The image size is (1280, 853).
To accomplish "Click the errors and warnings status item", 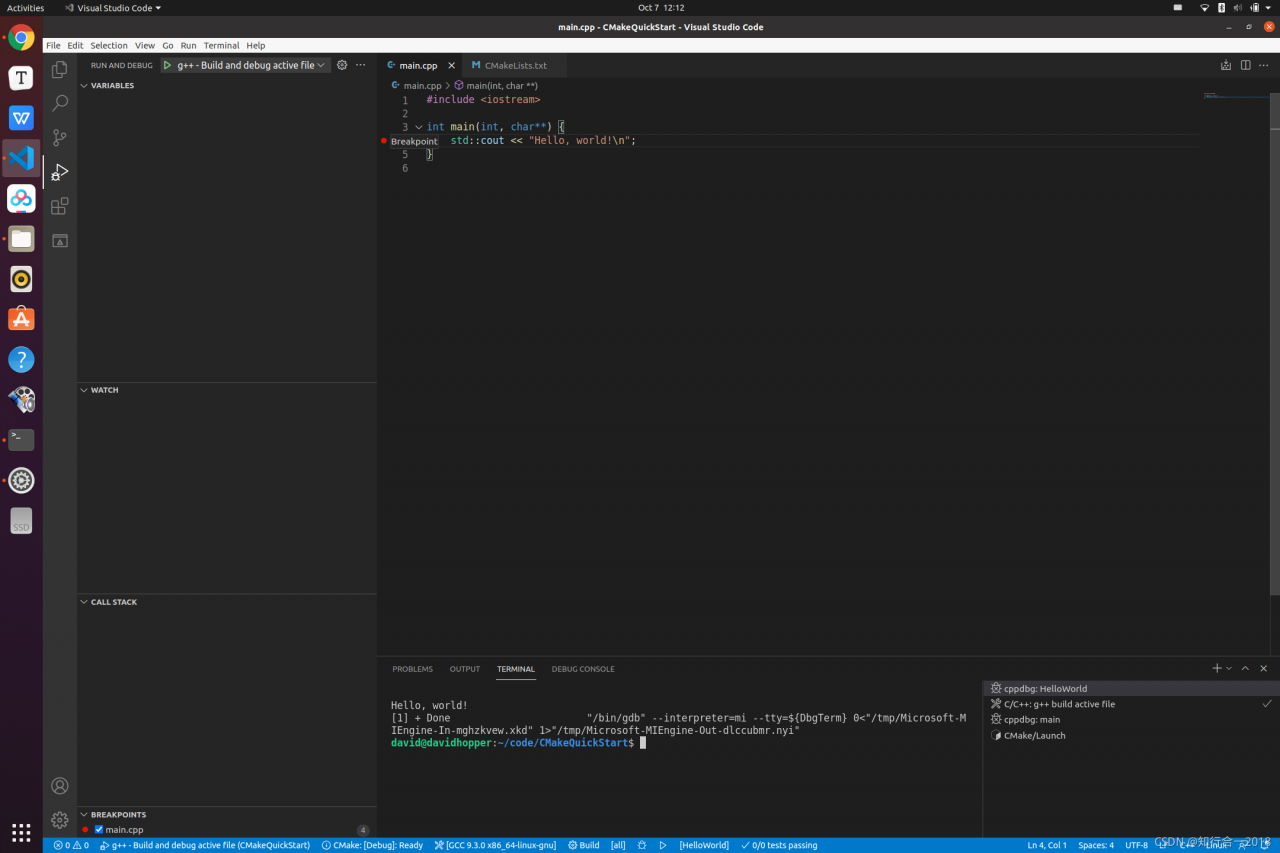I will tap(71, 845).
